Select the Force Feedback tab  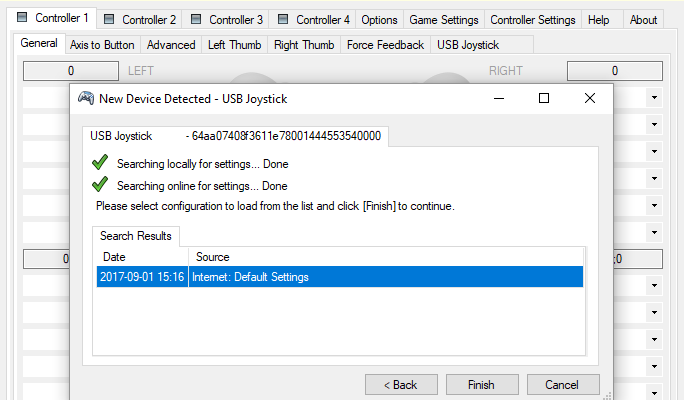(x=385, y=45)
